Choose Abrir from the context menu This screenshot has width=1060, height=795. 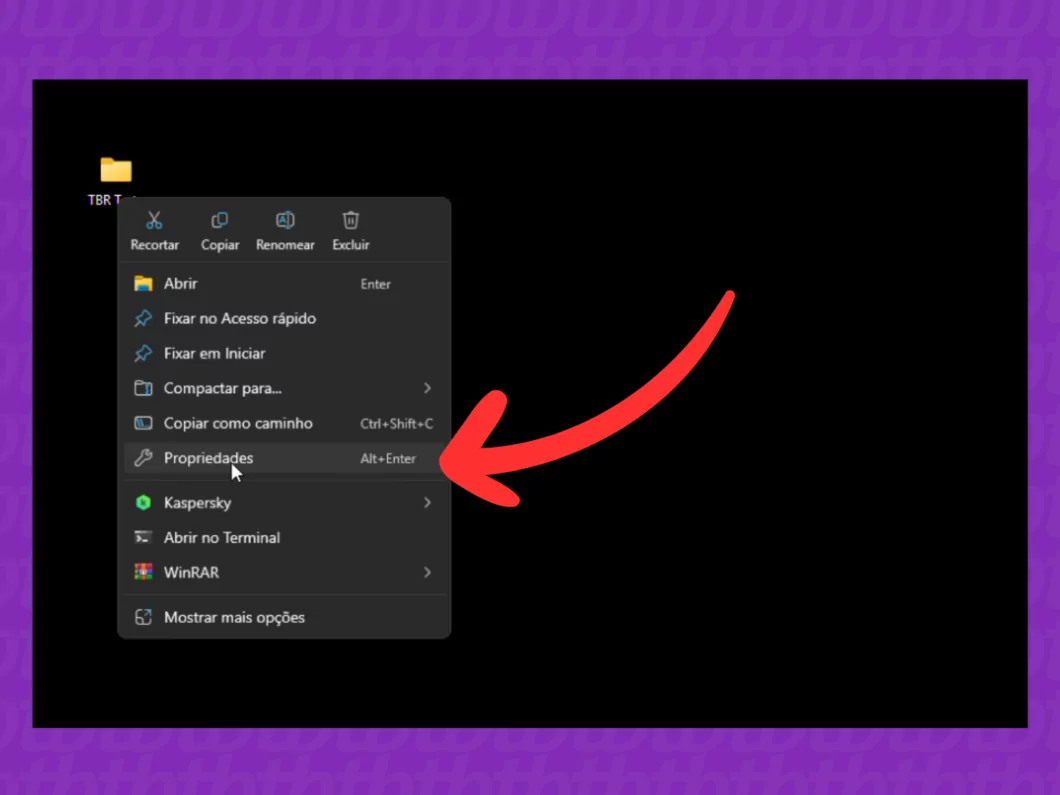(285, 284)
